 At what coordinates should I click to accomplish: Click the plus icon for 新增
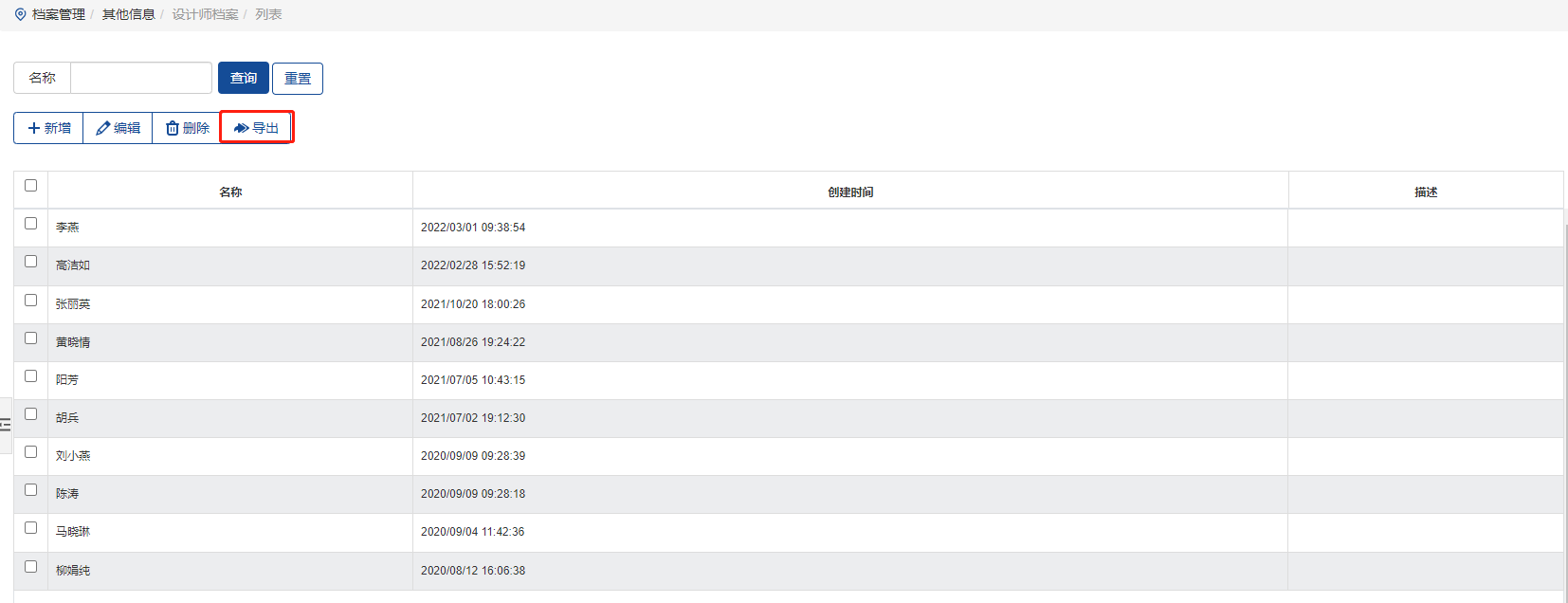(x=34, y=128)
